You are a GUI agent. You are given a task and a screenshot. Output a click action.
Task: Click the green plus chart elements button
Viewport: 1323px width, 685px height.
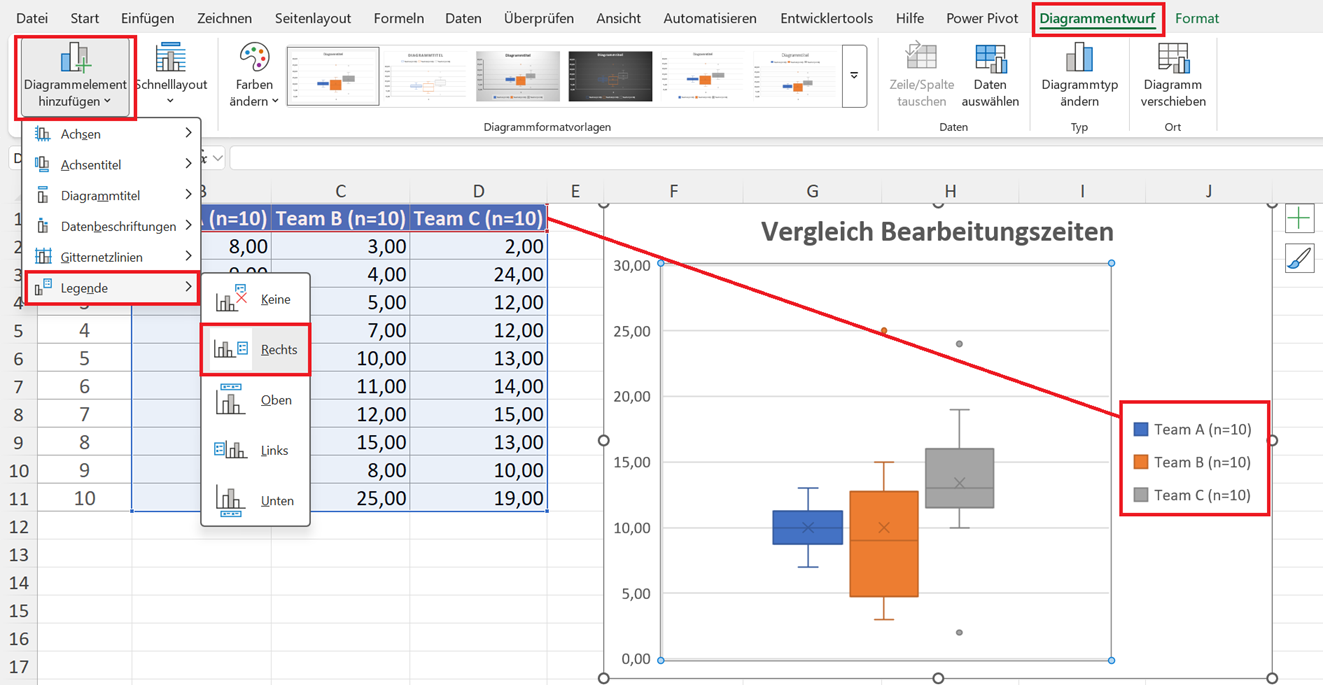pyautogui.click(x=1299, y=218)
